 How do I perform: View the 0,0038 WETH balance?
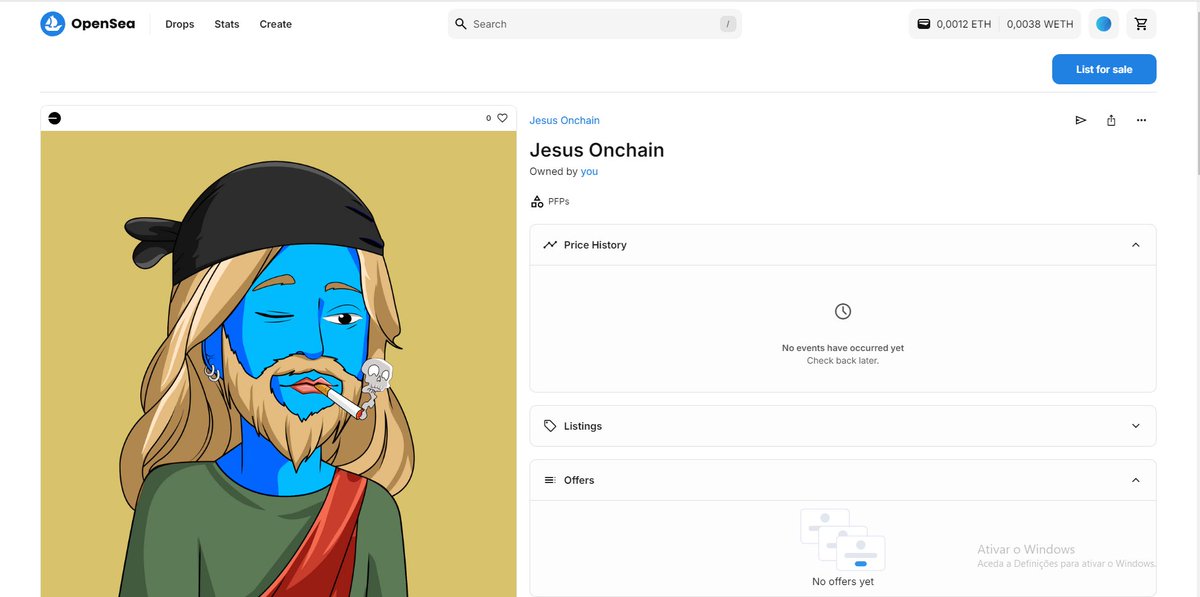click(1040, 24)
